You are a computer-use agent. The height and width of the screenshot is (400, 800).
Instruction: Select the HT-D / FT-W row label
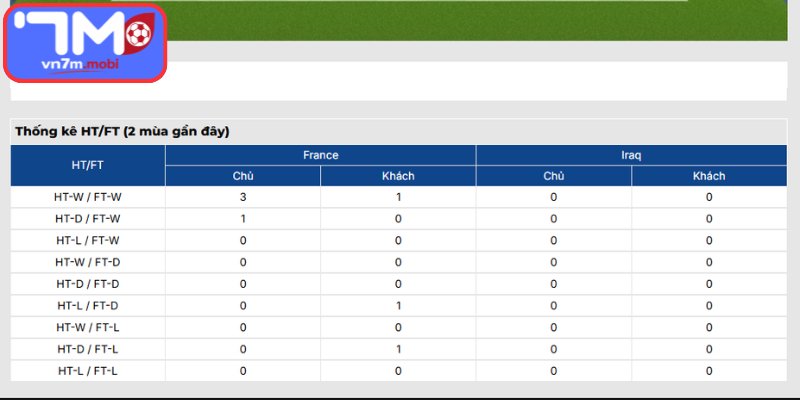(88, 219)
